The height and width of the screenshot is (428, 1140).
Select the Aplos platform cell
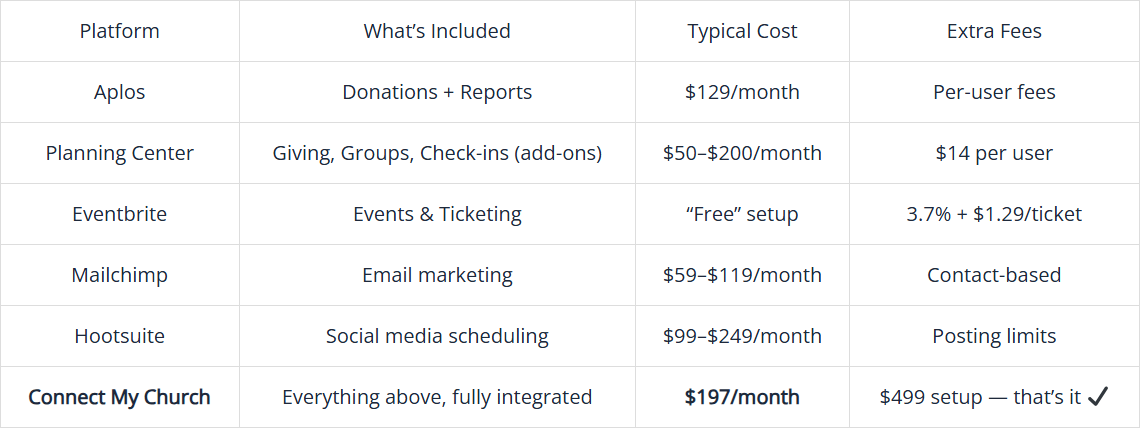coord(119,92)
